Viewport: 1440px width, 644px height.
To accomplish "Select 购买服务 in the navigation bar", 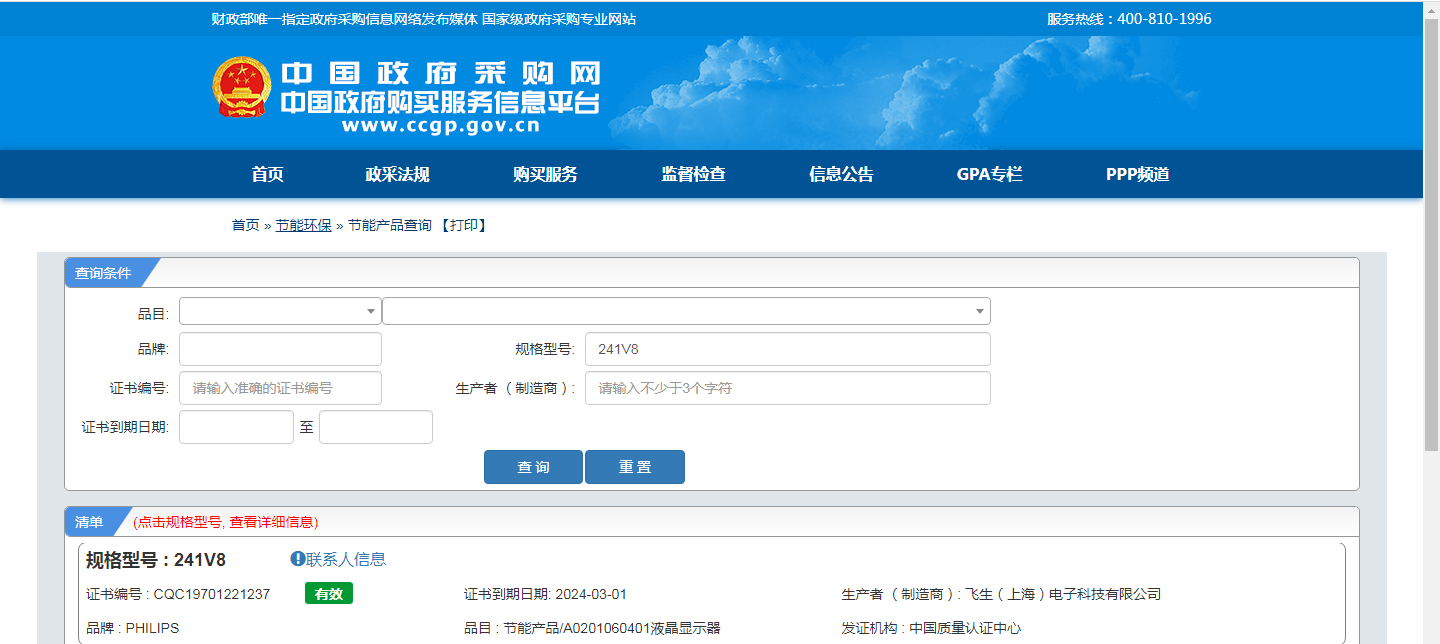I will click(545, 174).
